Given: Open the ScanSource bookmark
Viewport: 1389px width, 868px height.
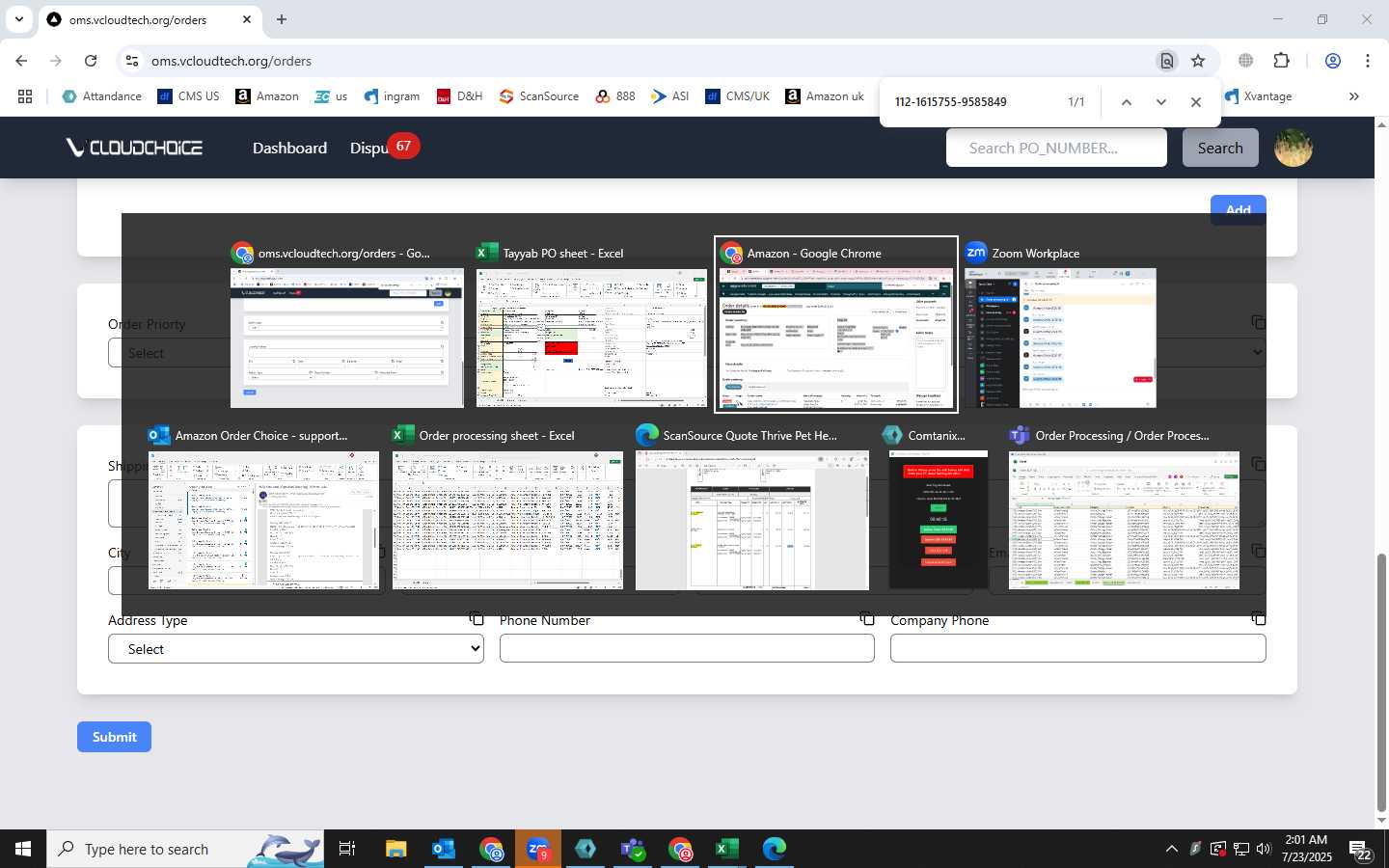Looking at the screenshot, I should tap(539, 96).
